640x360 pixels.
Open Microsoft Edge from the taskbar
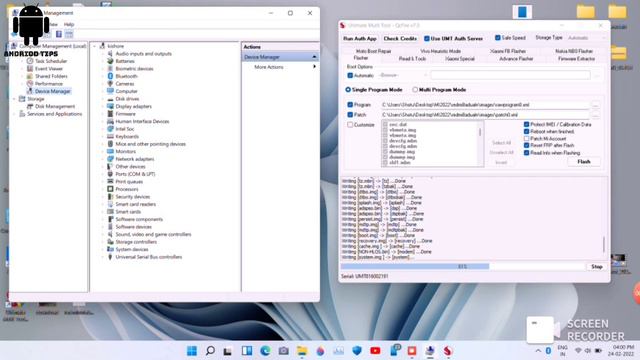pos(265,351)
